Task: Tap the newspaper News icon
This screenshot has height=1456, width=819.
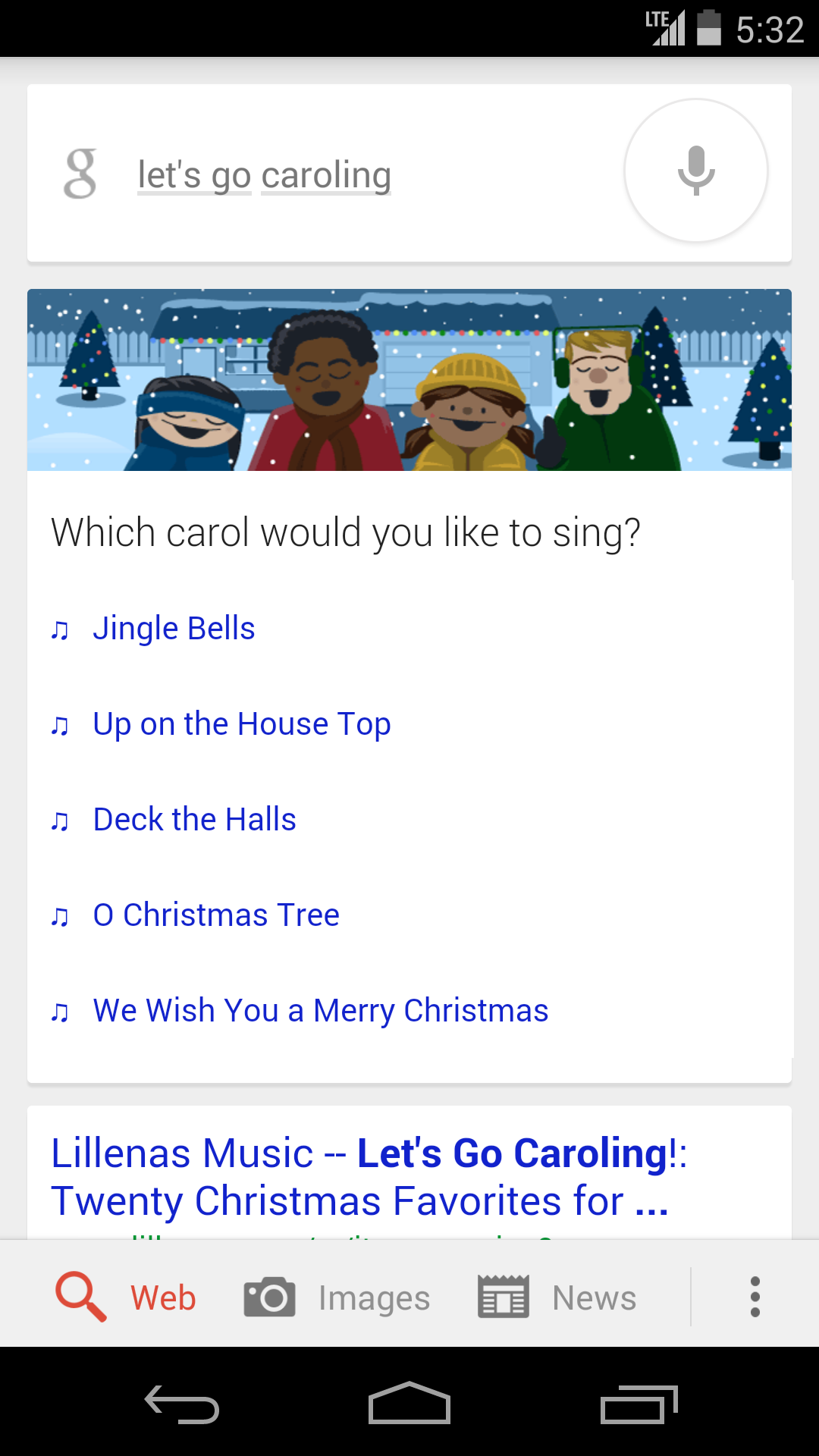Action: click(503, 1297)
